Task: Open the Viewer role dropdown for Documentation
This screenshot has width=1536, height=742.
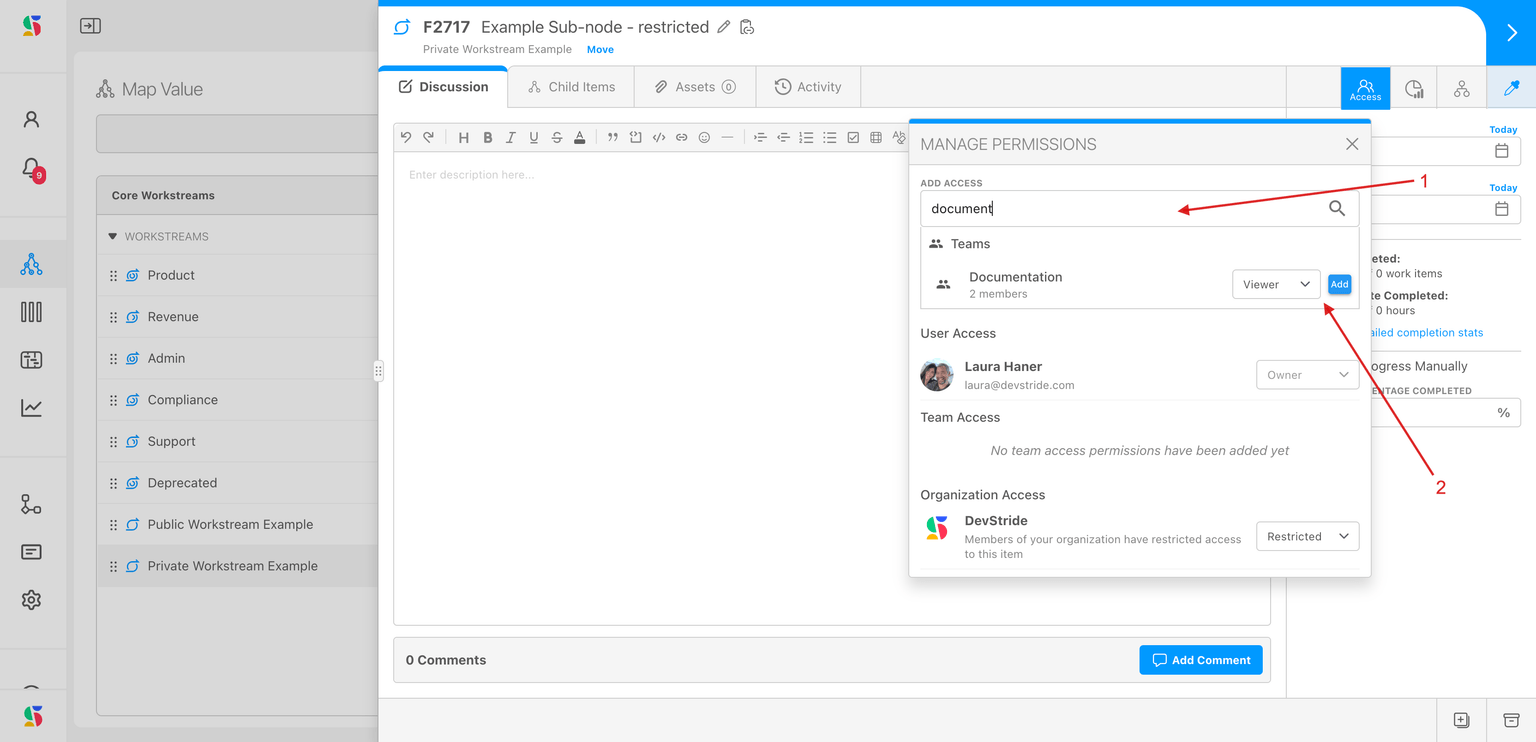Action: click(1275, 285)
